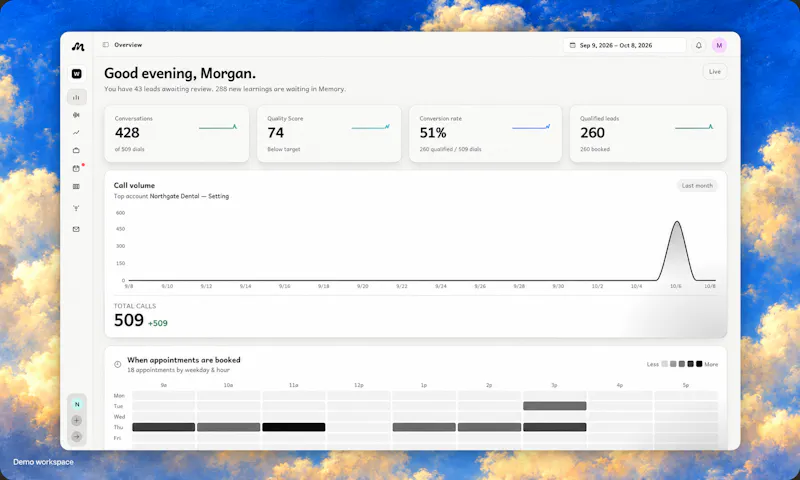Image resolution: width=800 pixels, height=480 pixels.
Task: Click the 43 leads awaiting review message
Action: (x=225, y=89)
